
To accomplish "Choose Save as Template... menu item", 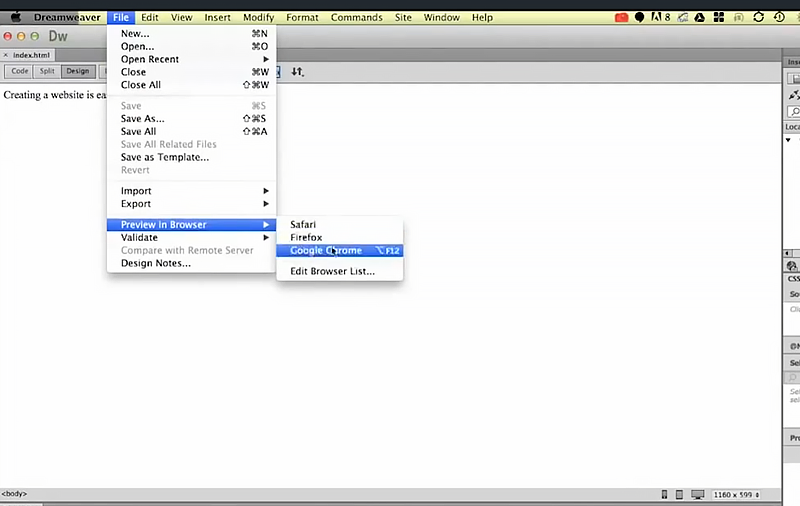I will click(x=192, y=157).
